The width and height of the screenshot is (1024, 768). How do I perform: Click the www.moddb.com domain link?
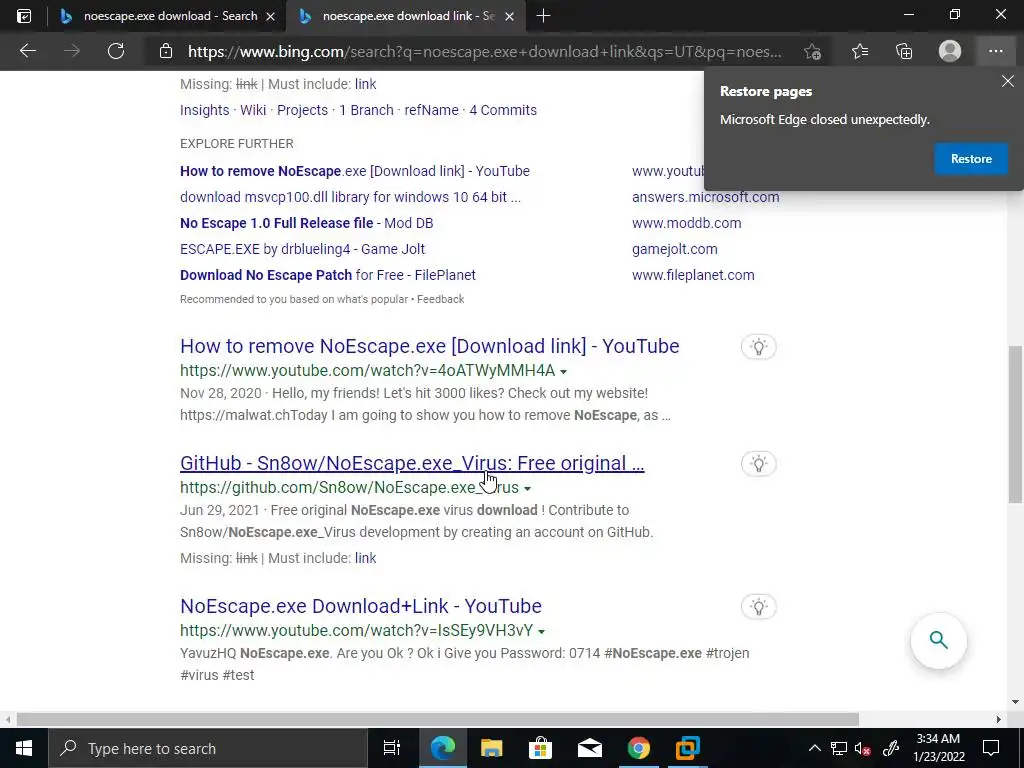pyautogui.click(x=686, y=223)
